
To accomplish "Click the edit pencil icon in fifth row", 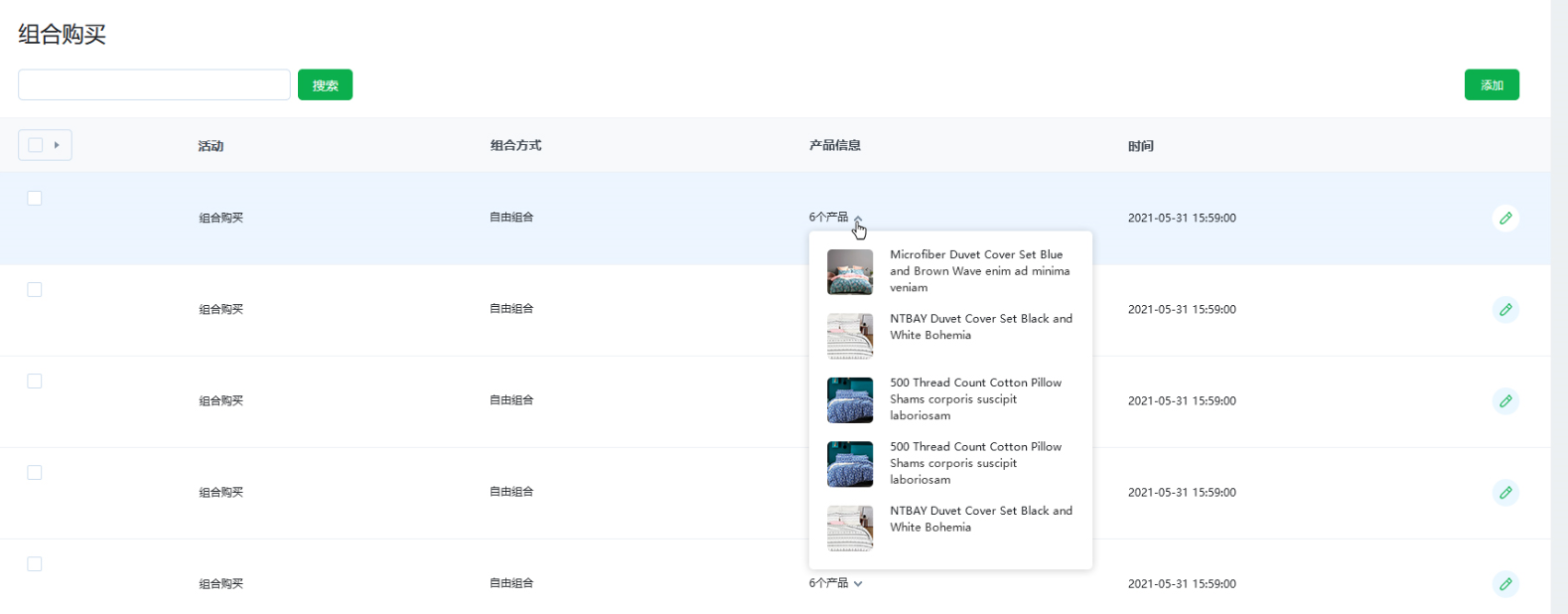I will click(x=1505, y=584).
